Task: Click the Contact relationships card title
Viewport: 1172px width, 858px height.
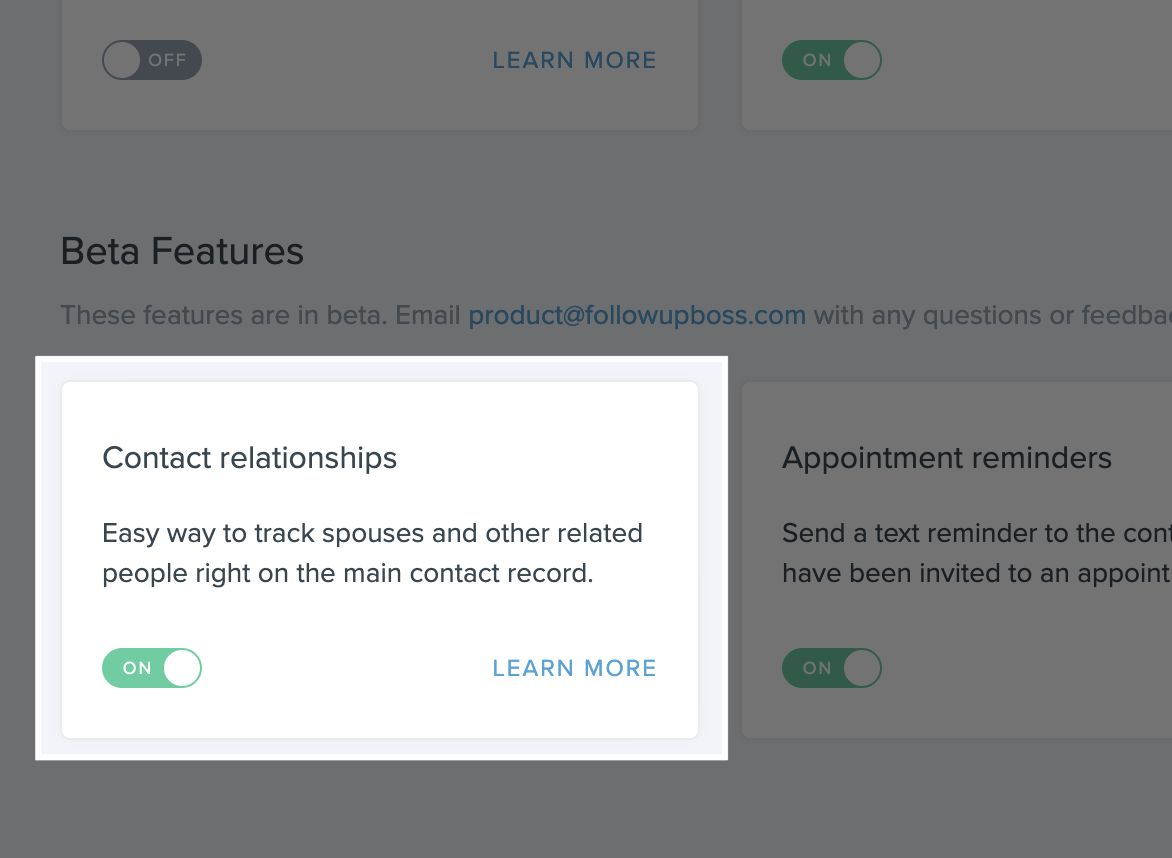Action: [250, 458]
